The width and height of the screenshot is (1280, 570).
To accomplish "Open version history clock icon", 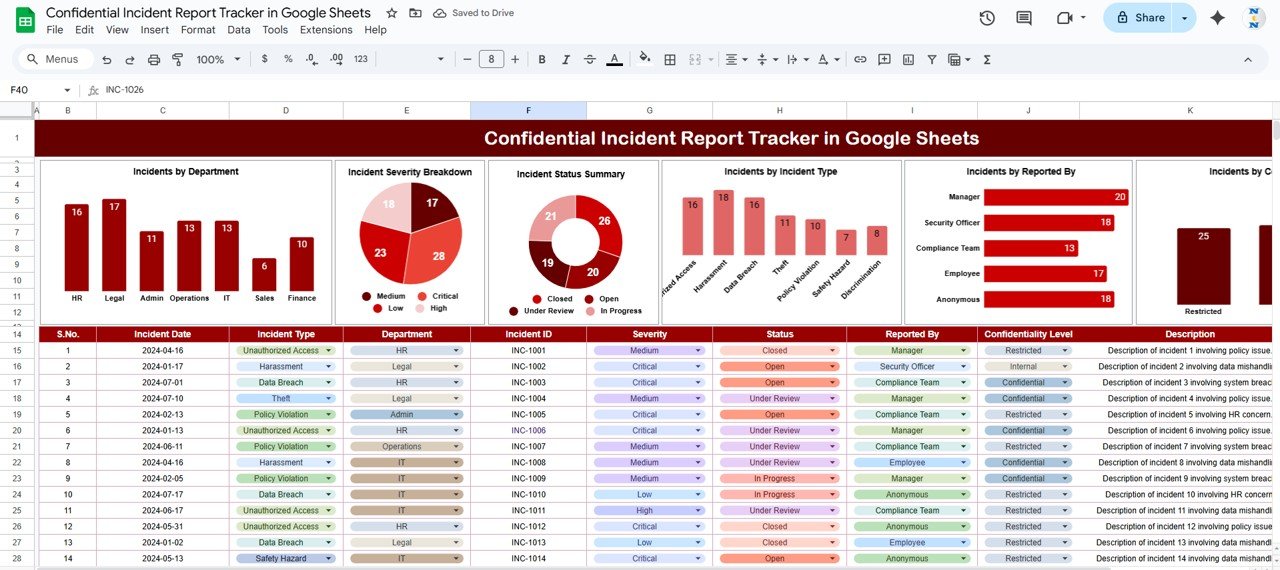I will pyautogui.click(x=987, y=18).
